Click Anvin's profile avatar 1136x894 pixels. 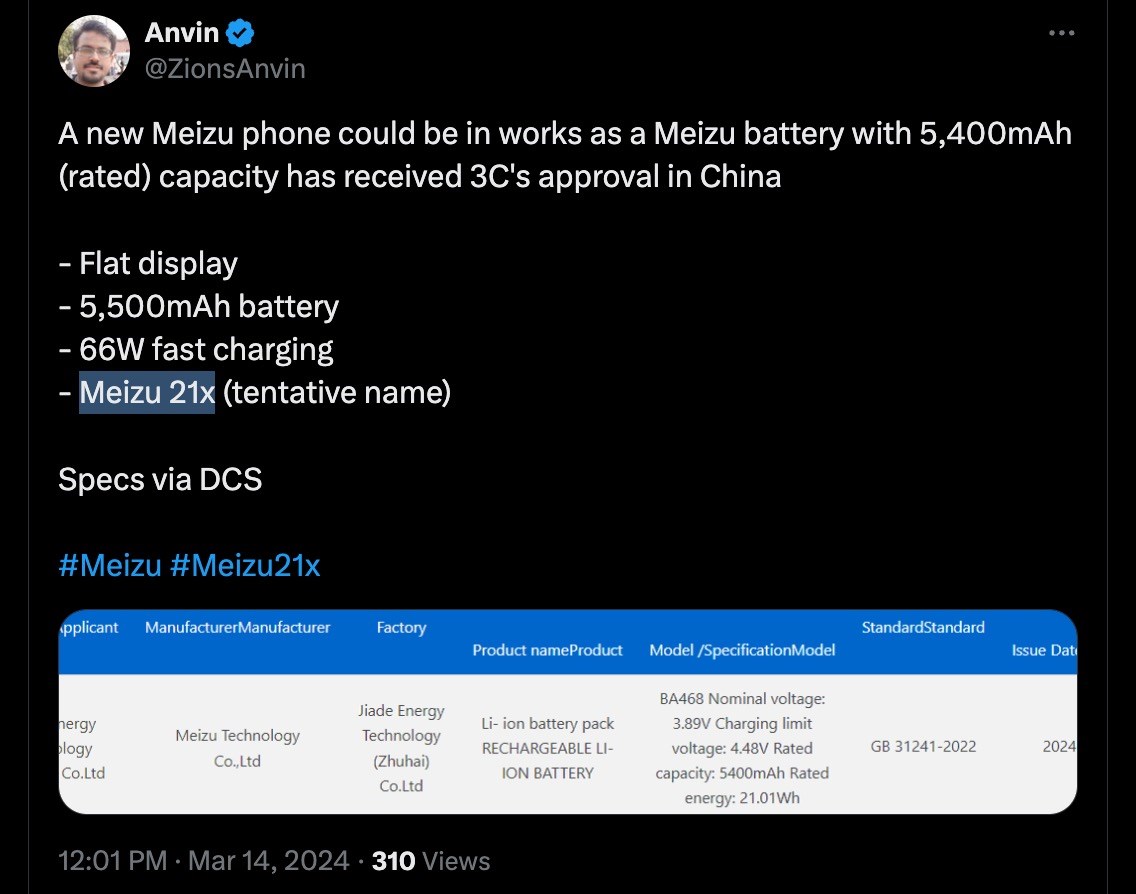[93, 50]
